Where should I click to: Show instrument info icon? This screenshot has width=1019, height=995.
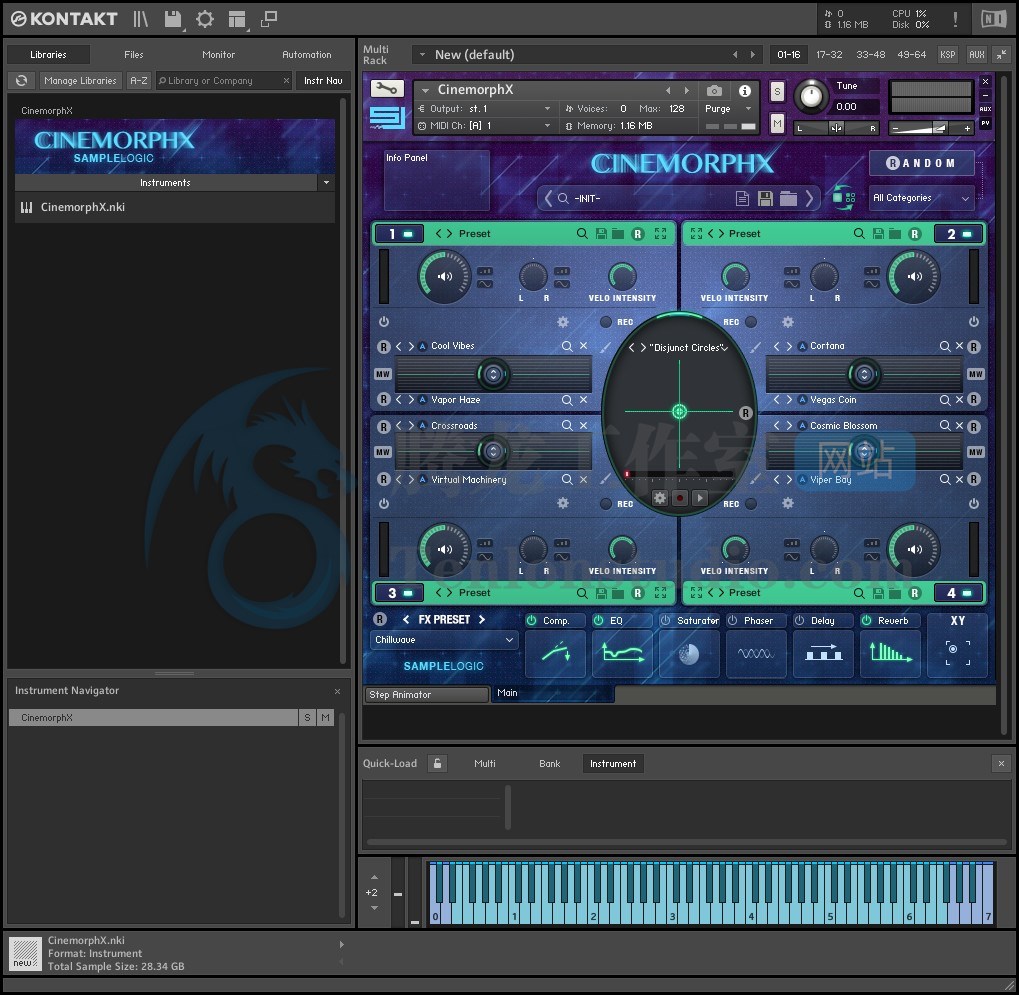[745, 90]
